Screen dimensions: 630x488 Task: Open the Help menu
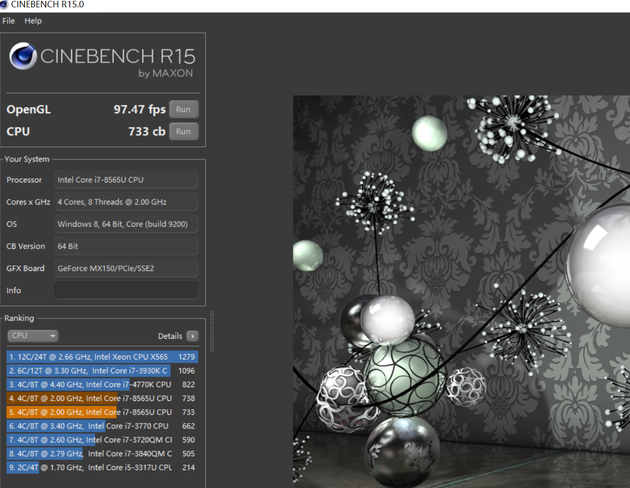[33, 21]
